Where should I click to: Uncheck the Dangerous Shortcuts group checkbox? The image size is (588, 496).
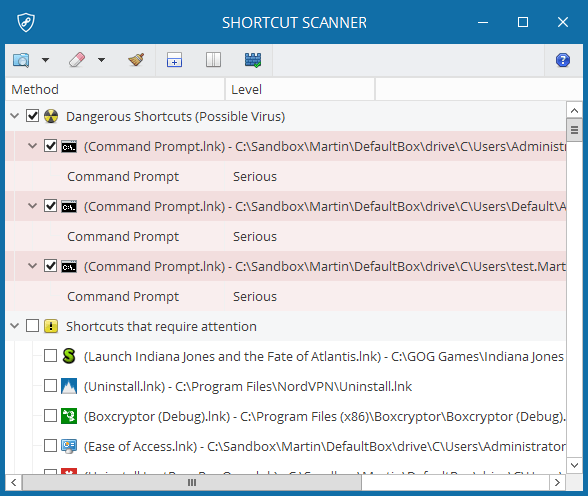[33, 116]
